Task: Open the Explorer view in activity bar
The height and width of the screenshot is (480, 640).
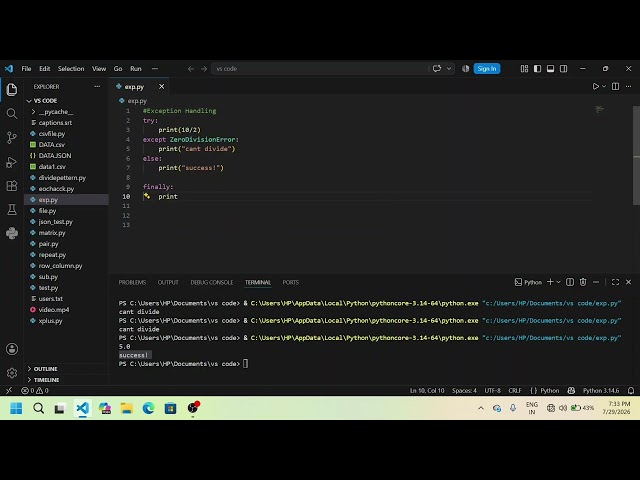Action: [x=12, y=89]
